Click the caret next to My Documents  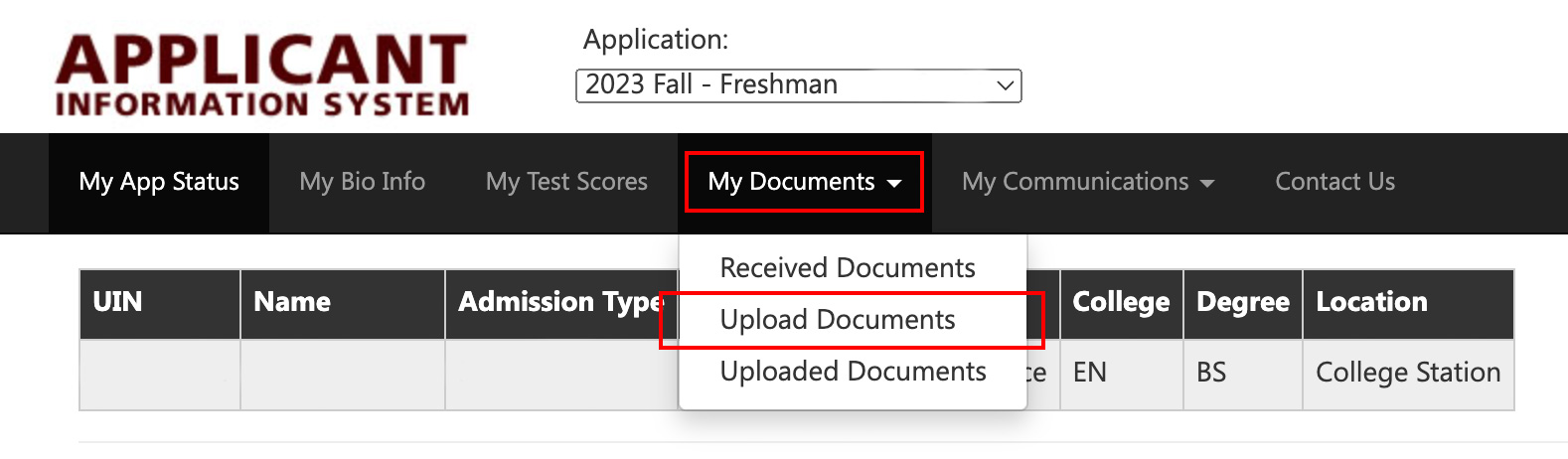click(x=894, y=184)
